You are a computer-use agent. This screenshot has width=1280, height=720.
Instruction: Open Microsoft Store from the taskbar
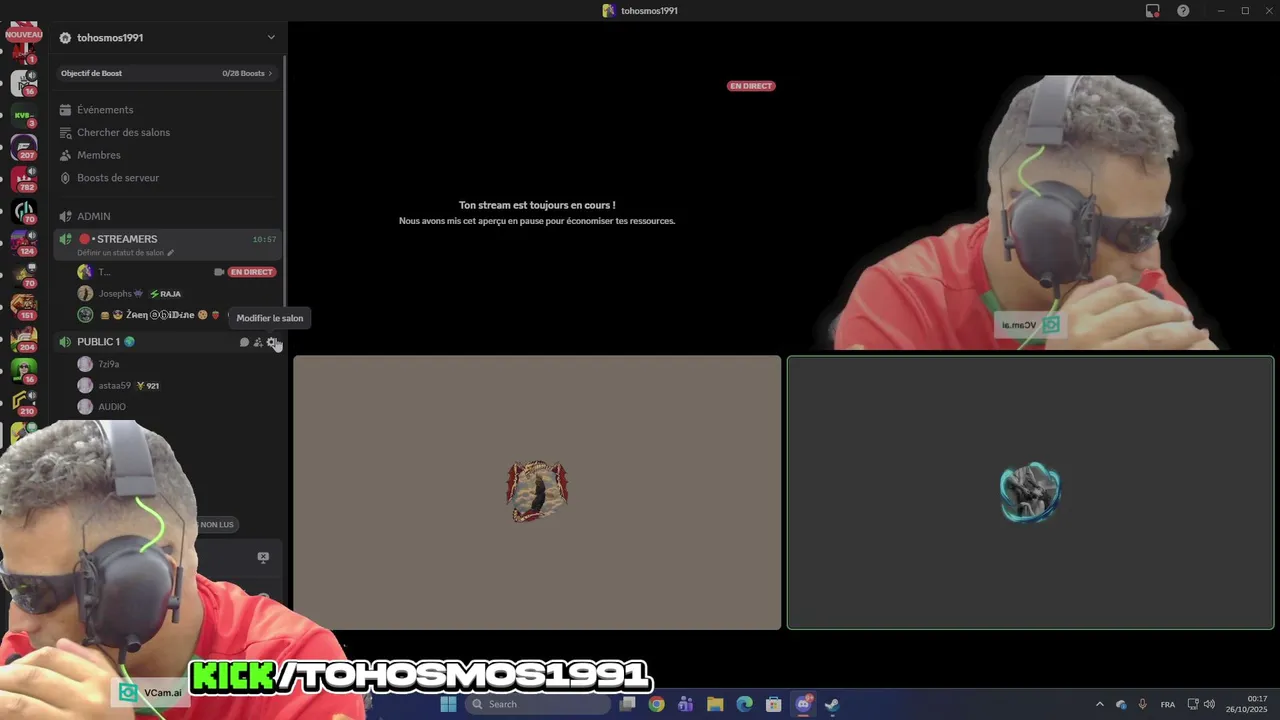pos(773,704)
